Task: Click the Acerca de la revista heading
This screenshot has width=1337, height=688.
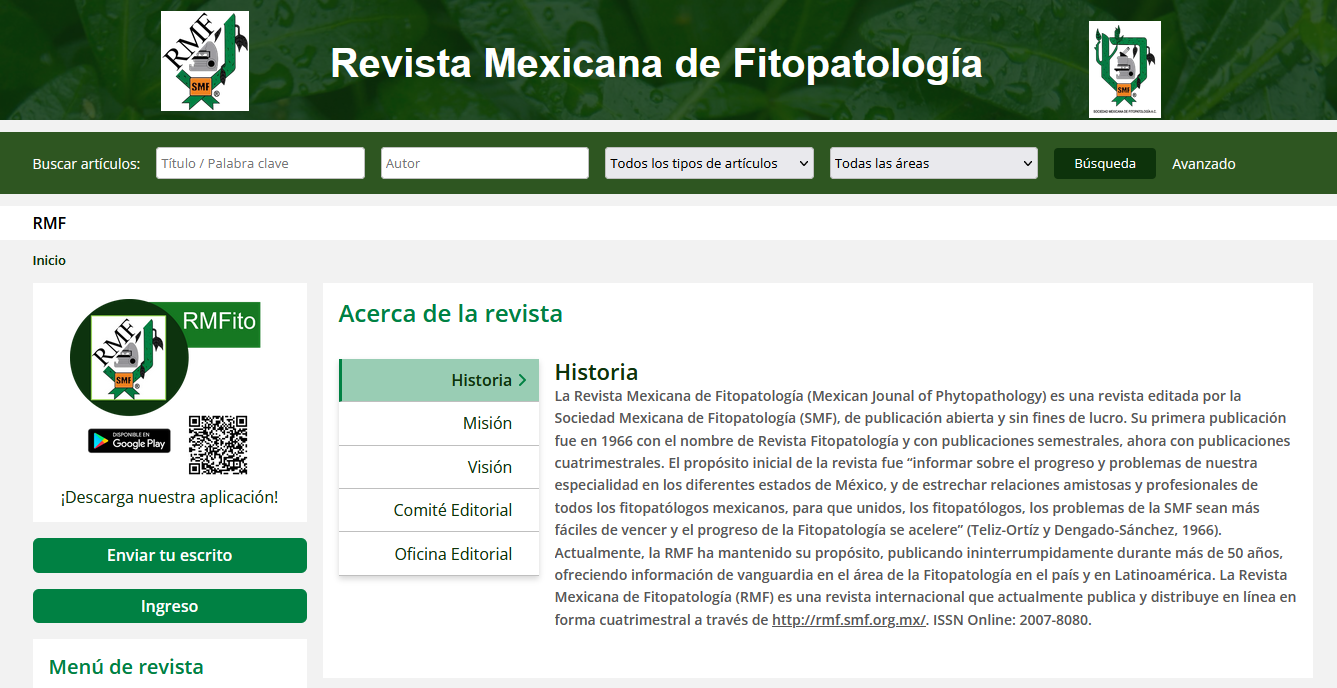Action: tap(451, 313)
